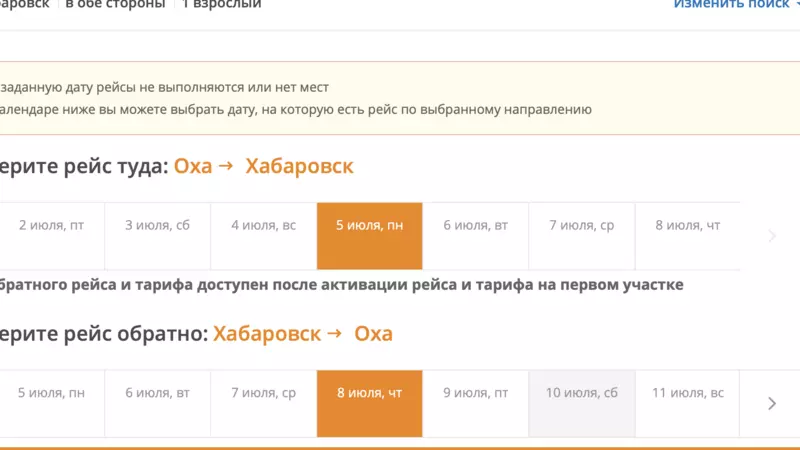Pick 7 июля, ср in outbound calendar
The height and width of the screenshot is (450, 800).
point(581,226)
